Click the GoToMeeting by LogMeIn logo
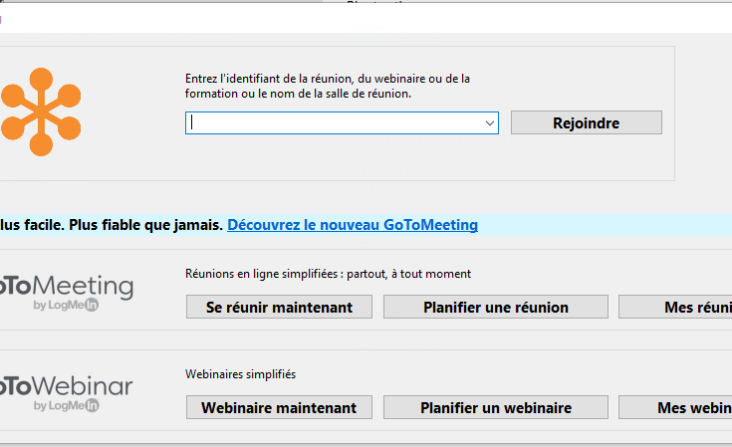This screenshot has height=447, width=732. [x=66, y=292]
